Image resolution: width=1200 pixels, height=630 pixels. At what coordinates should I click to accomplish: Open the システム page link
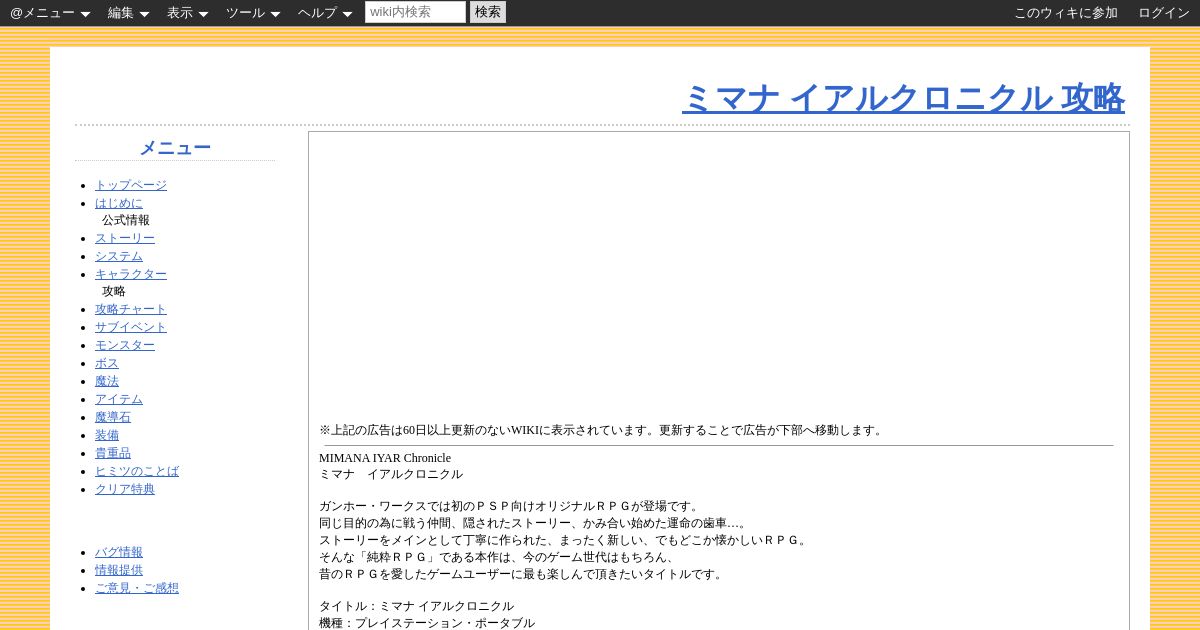[x=119, y=256]
